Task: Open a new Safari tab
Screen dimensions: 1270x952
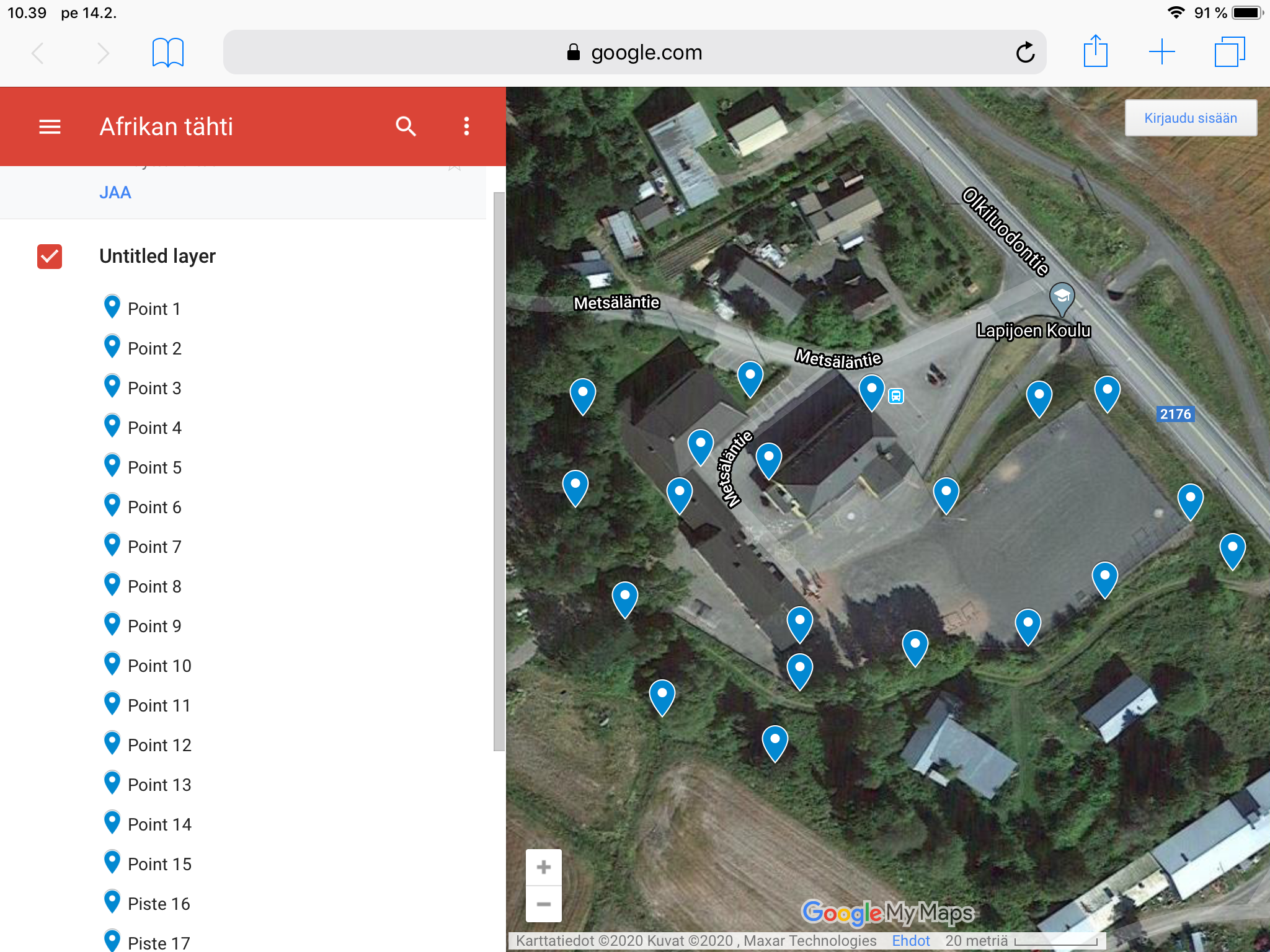Action: (x=1161, y=52)
